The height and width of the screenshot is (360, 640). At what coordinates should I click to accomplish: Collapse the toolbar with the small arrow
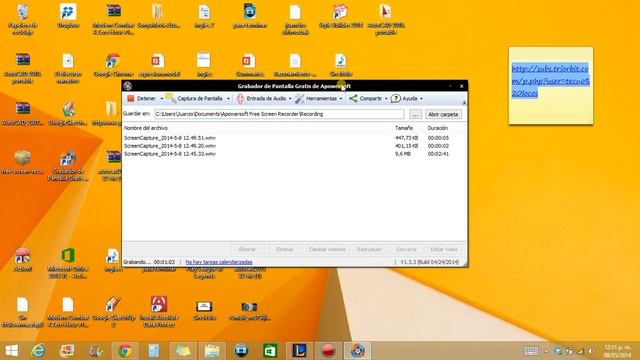tap(464, 102)
